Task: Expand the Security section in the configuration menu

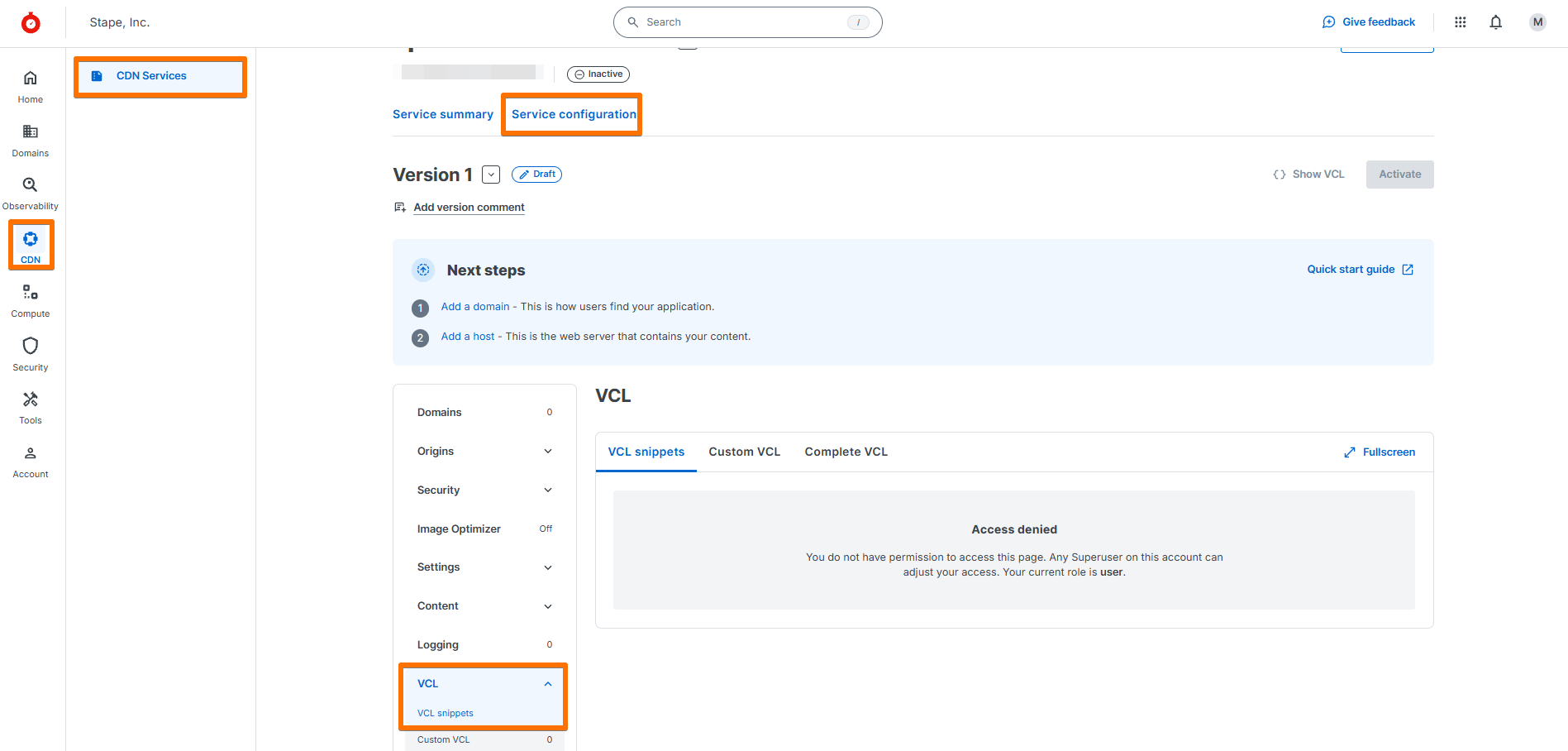Action: pos(484,490)
